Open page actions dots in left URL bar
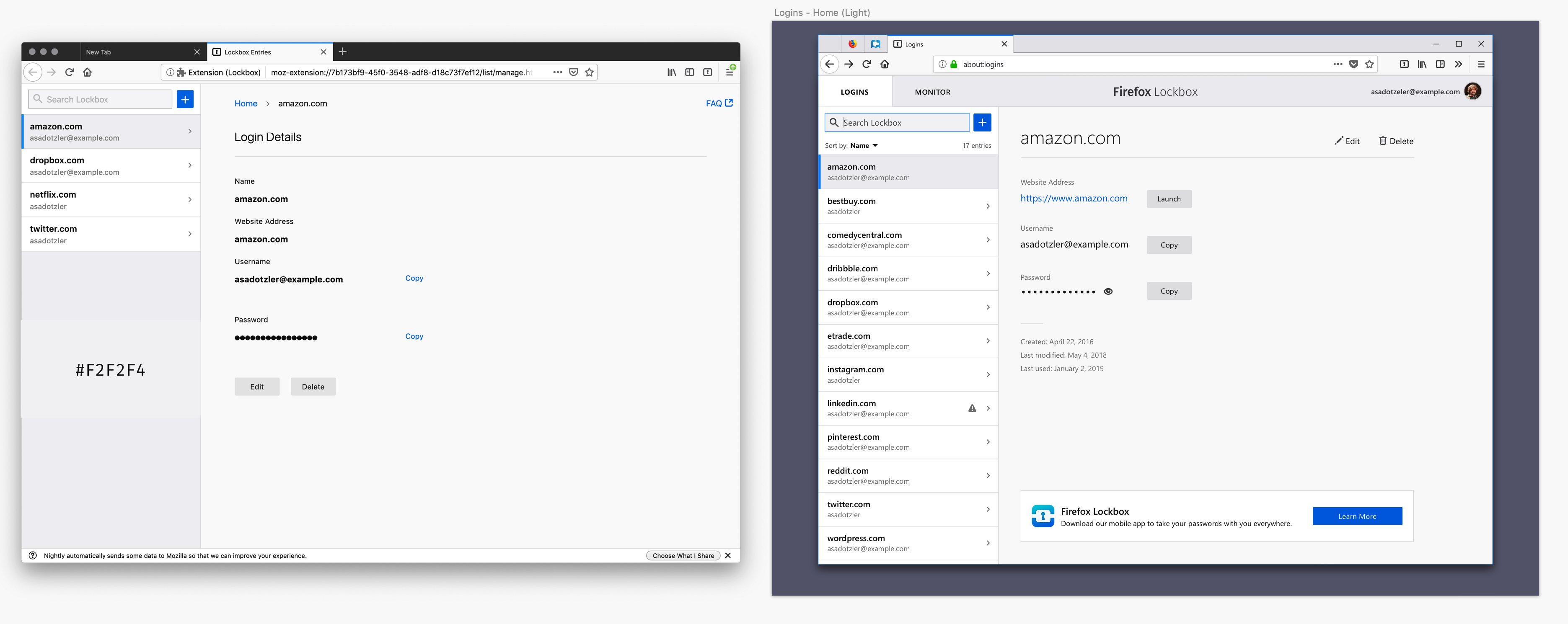Image resolution: width=1568 pixels, height=624 pixels. (558, 72)
